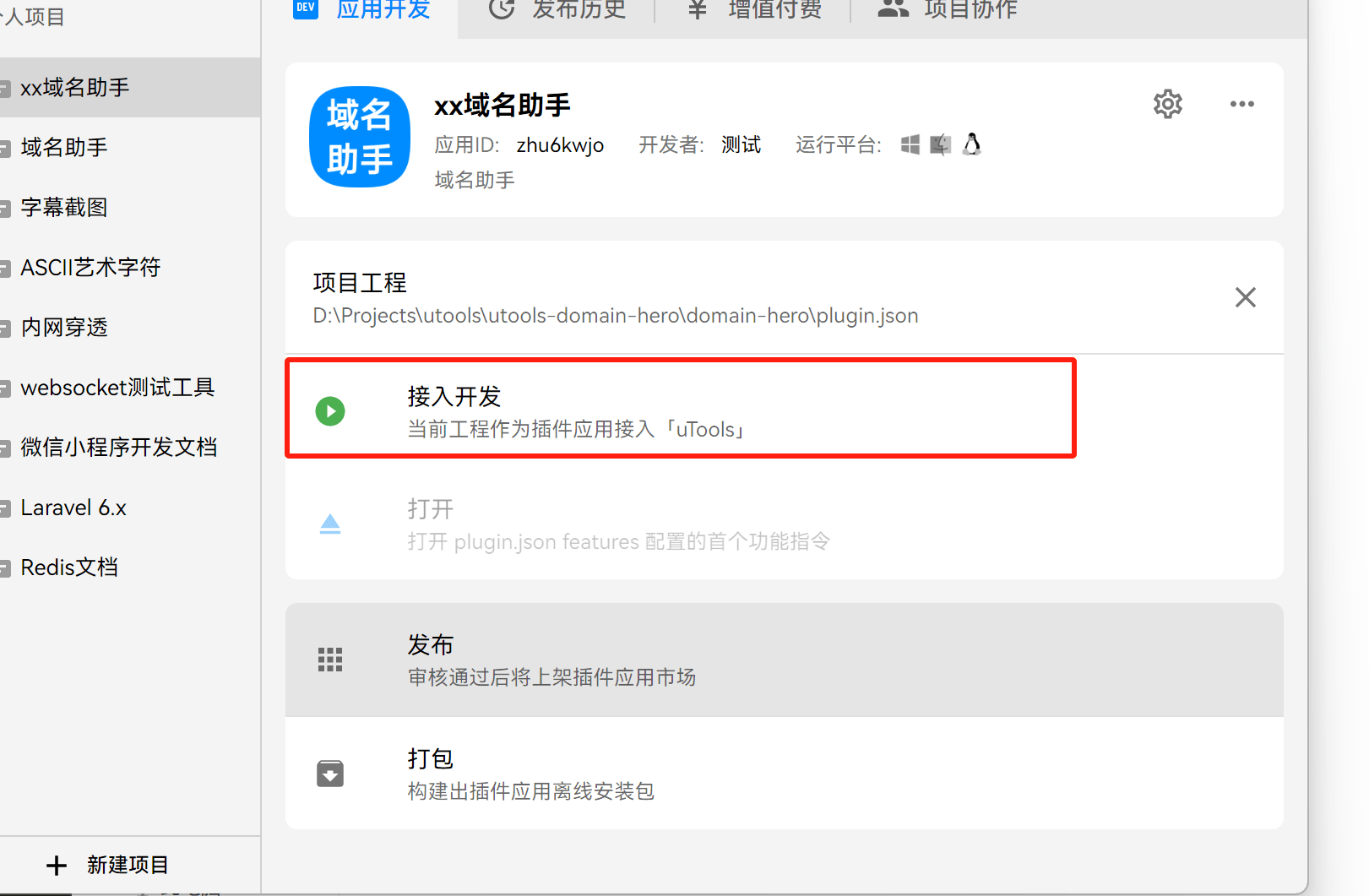Screen dimensions: 1369x896
Task: Select the Laravel 6.x sidebar item
Action: point(73,508)
